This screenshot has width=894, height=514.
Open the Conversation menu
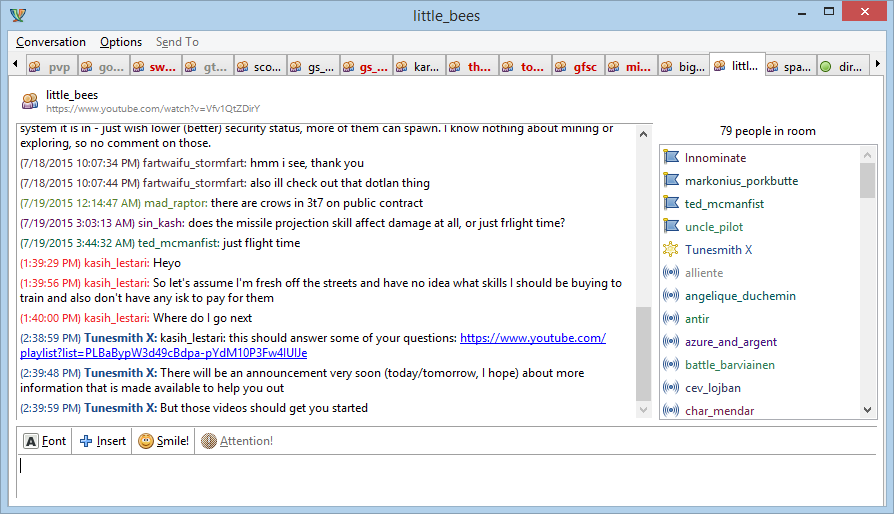pyautogui.click(x=51, y=42)
